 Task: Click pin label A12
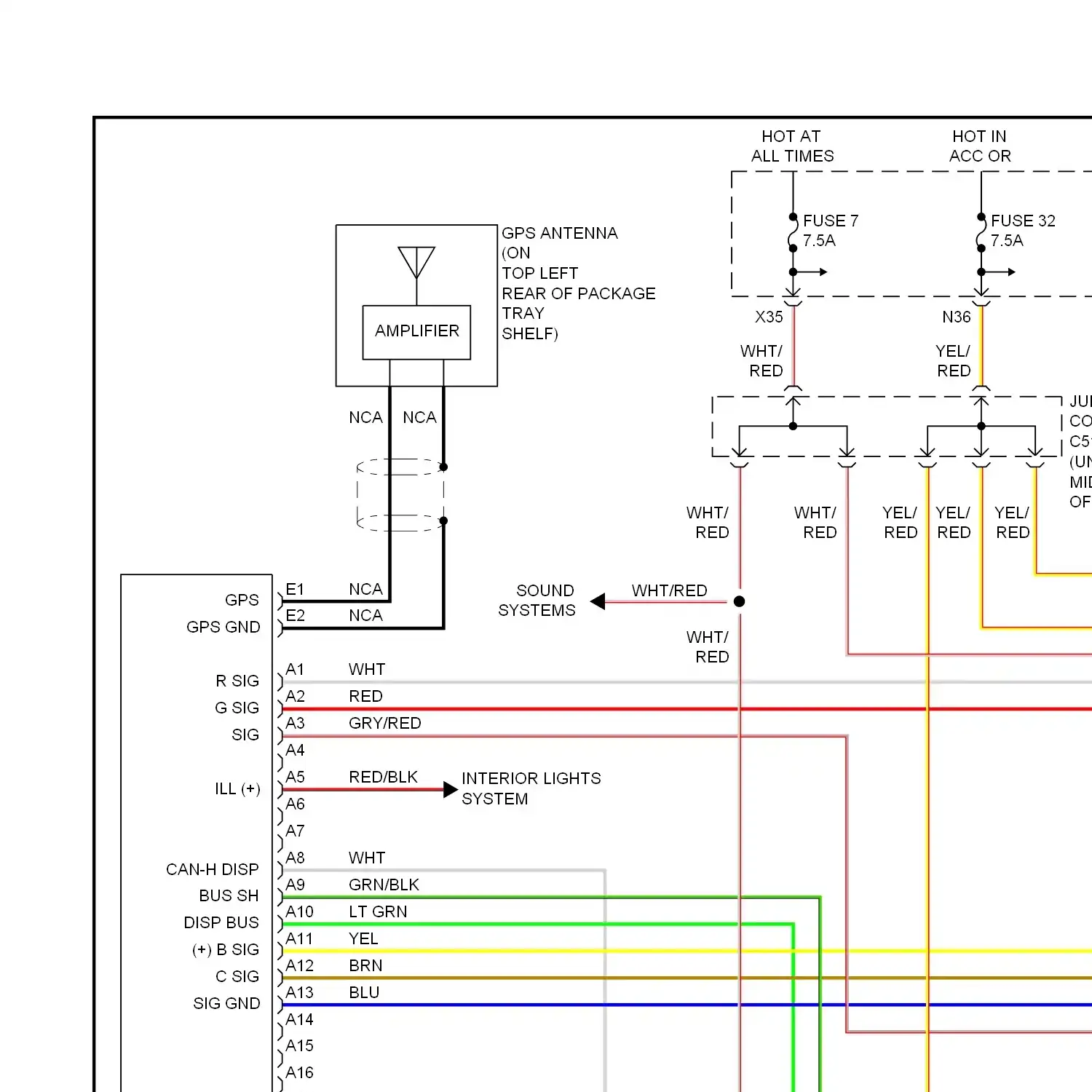coord(299,966)
